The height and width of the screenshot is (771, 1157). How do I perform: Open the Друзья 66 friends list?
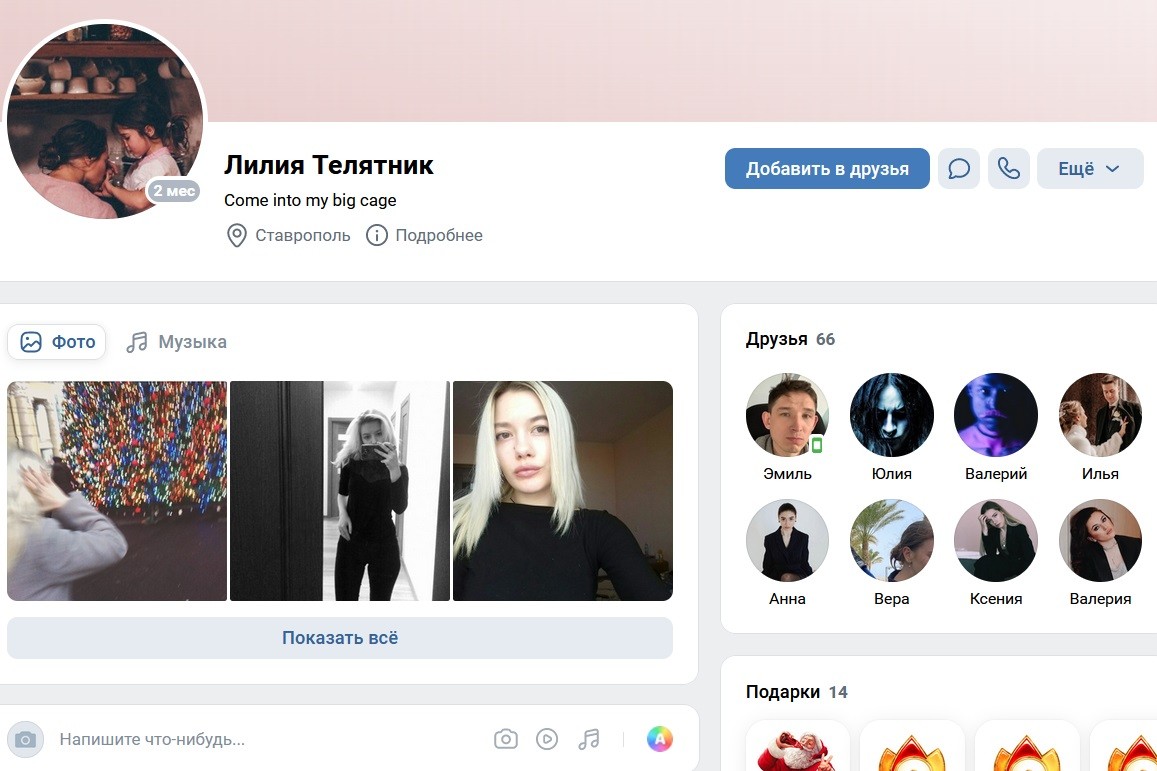tap(790, 339)
